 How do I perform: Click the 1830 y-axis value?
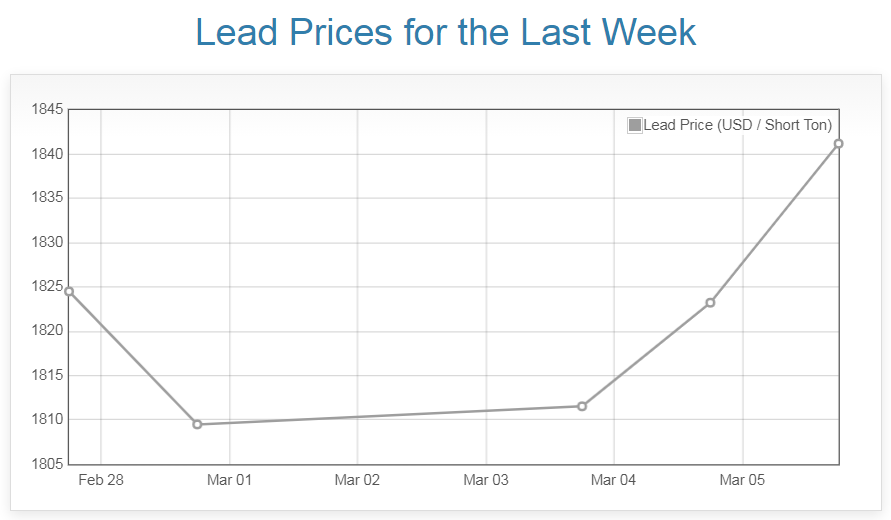47,242
